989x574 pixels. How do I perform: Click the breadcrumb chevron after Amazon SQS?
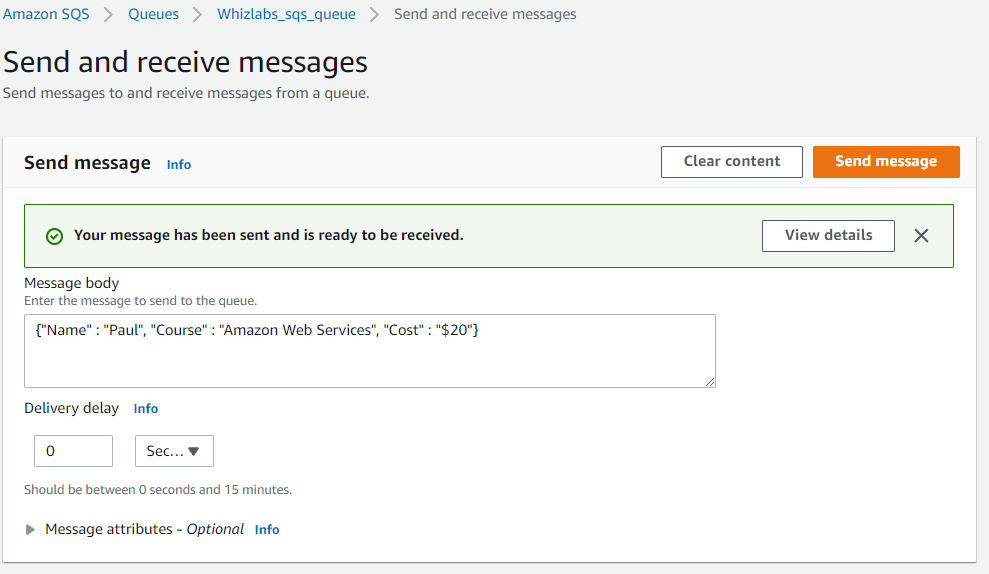(x=108, y=15)
